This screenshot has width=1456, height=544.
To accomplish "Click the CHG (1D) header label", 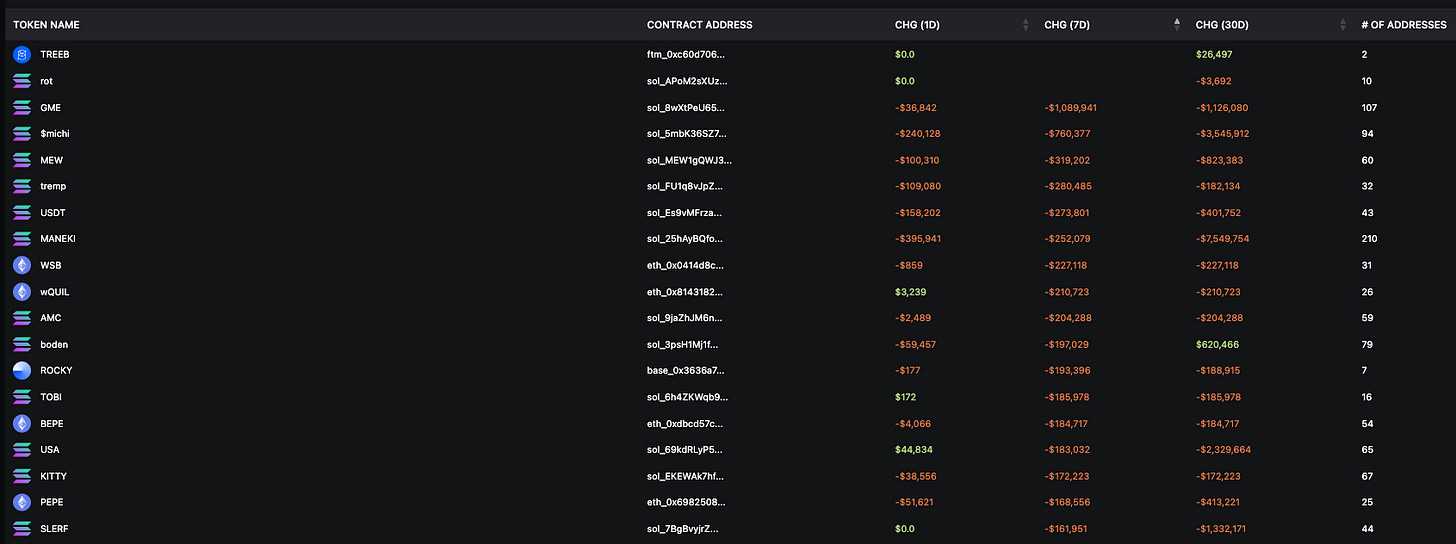I will pos(919,24).
